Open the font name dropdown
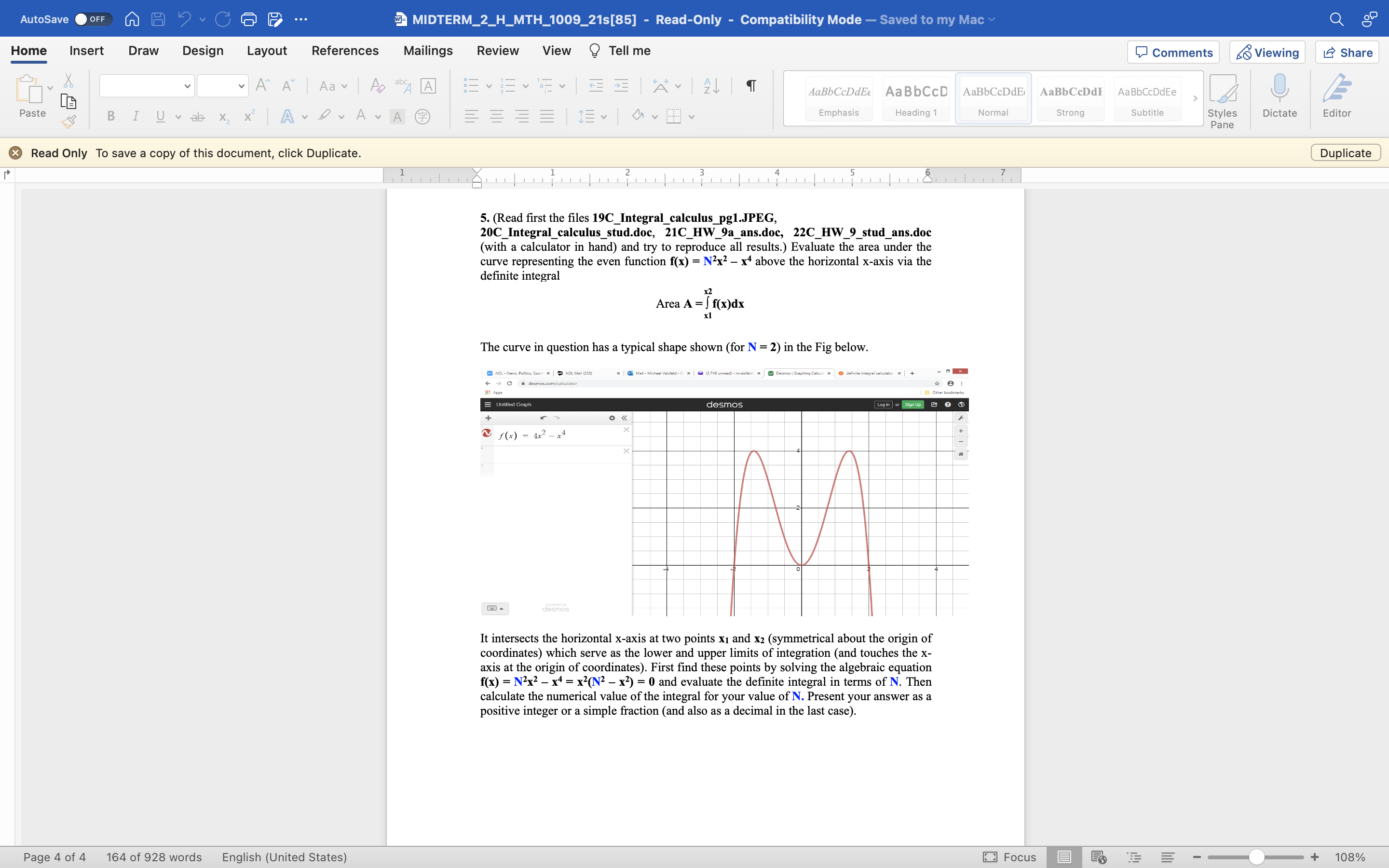1389x868 pixels. click(x=145, y=85)
